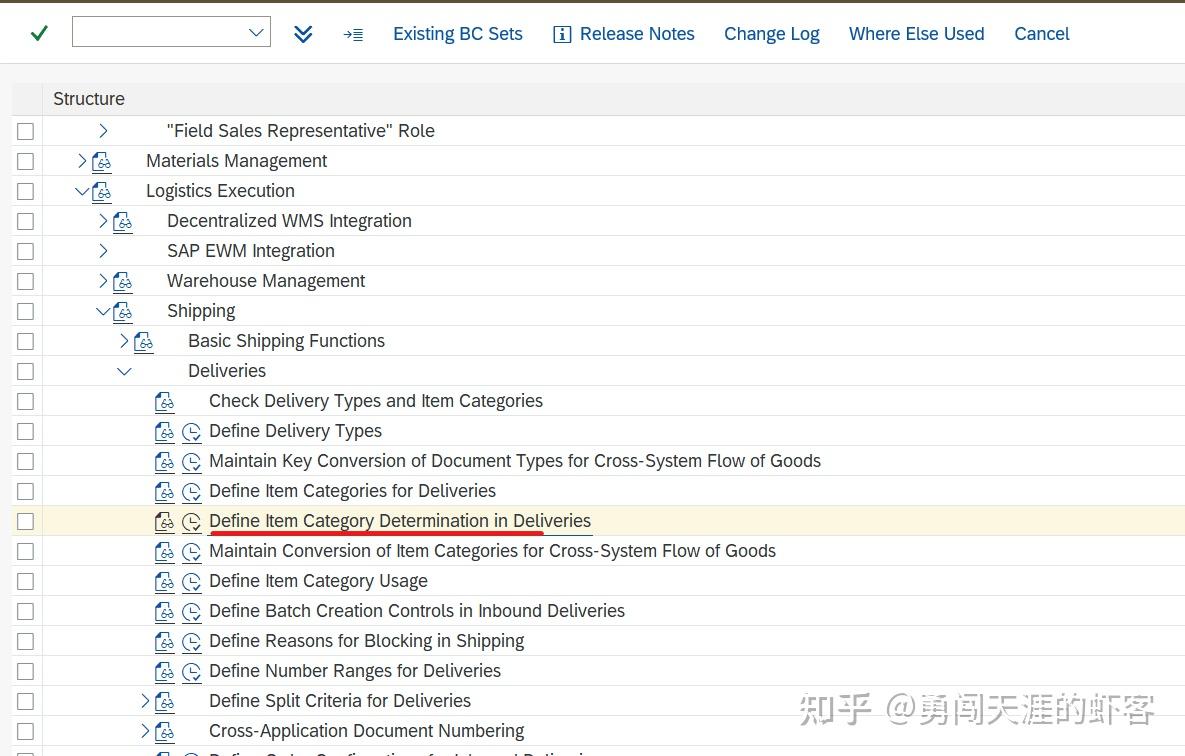
Task: Click documentation icon beside Warehouse Management
Action: (x=122, y=281)
